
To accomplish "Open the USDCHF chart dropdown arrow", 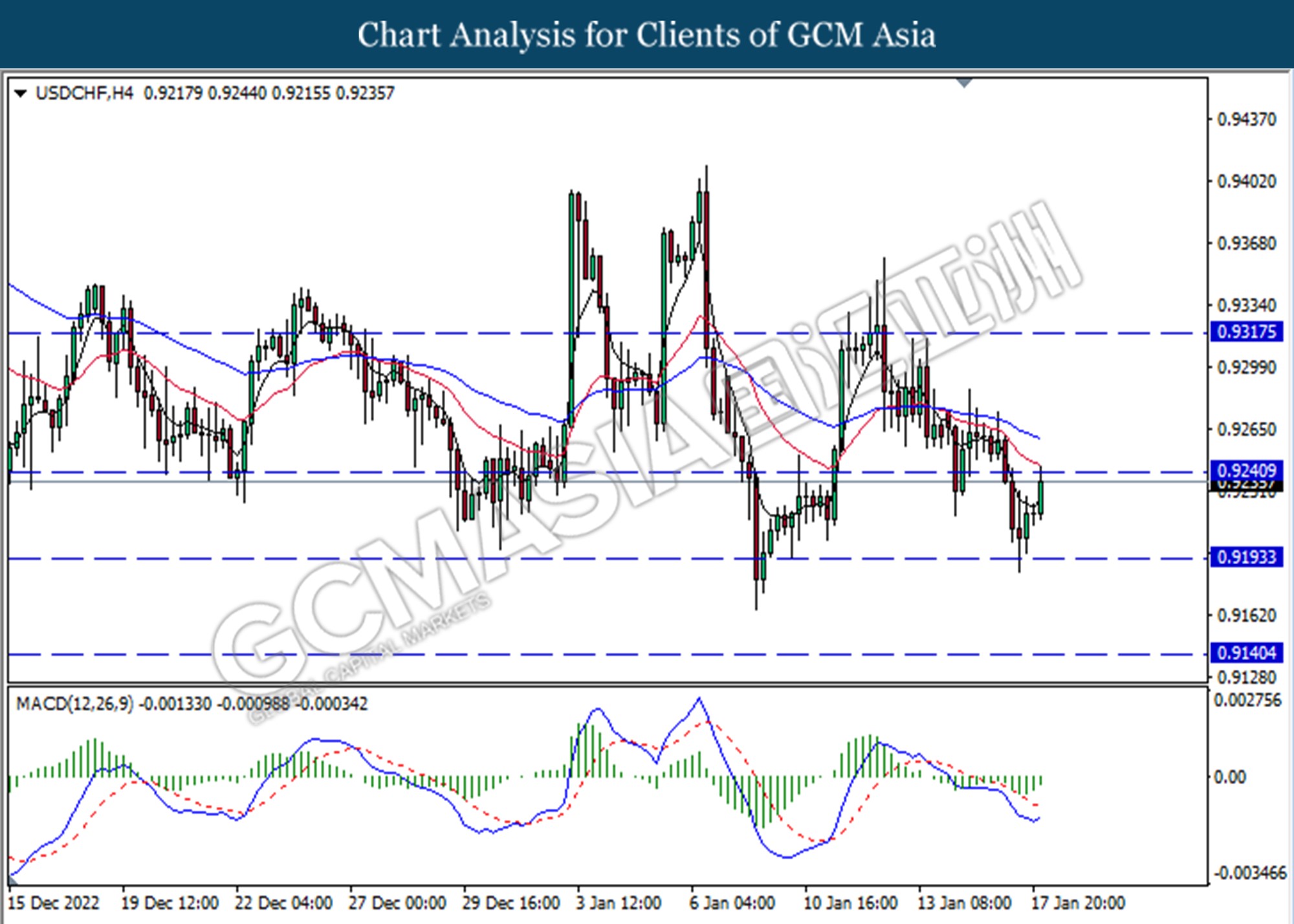I will pos(21,94).
